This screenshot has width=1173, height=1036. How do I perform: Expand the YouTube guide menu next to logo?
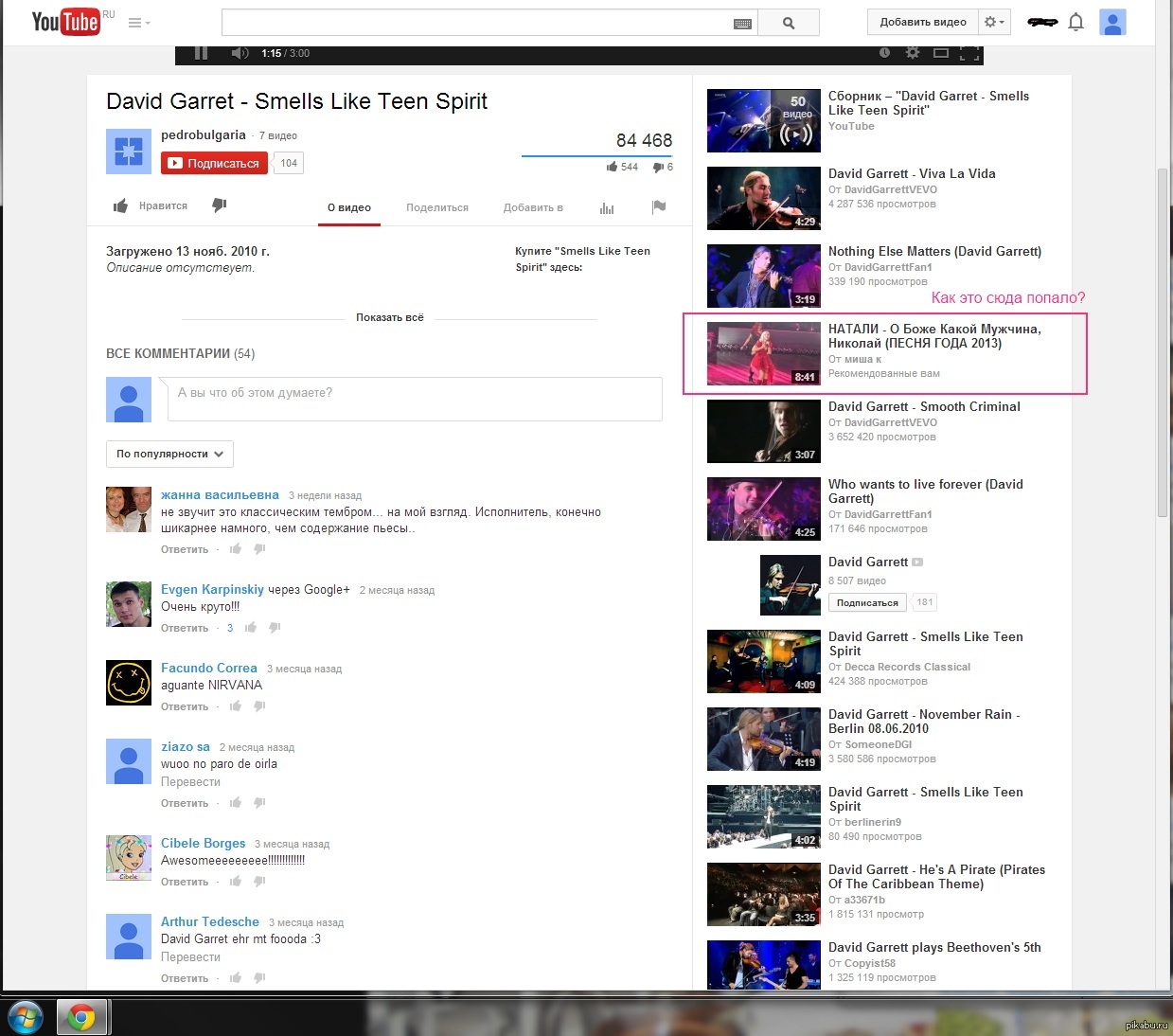pyautogui.click(x=139, y=23)
